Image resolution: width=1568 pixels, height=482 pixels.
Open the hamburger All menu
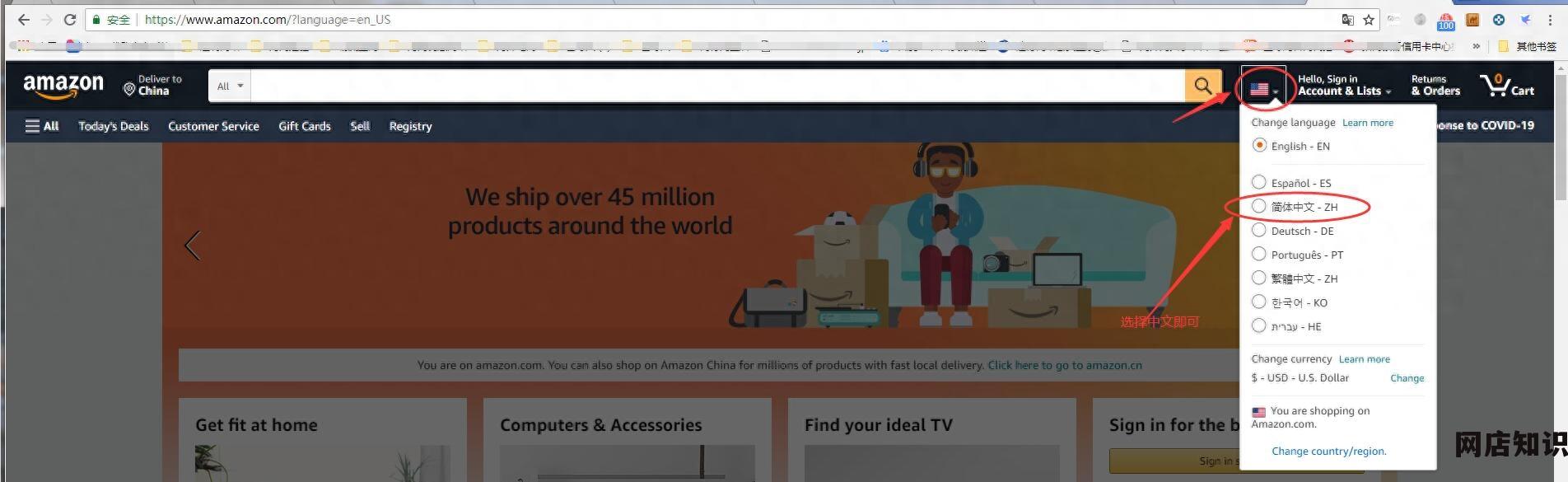tap(42, 126)
